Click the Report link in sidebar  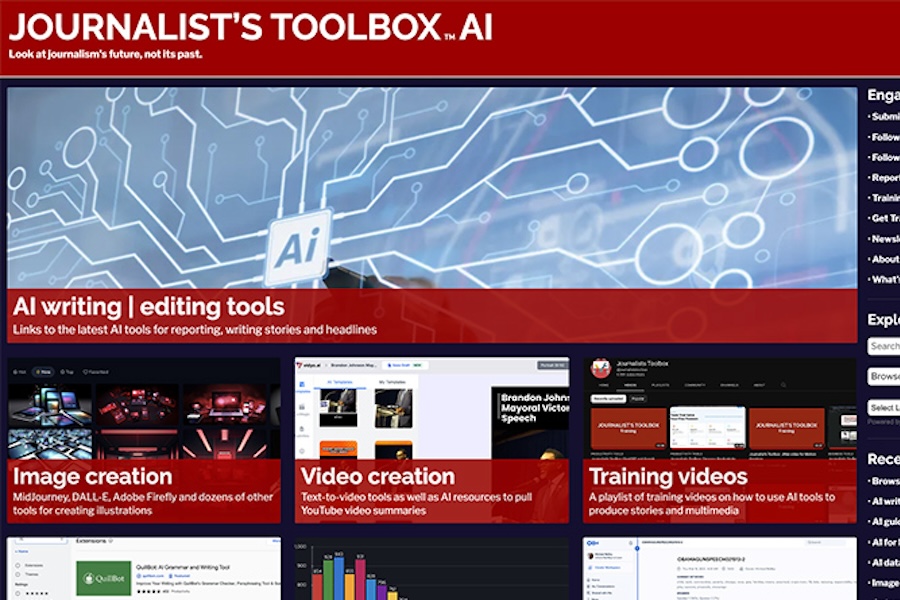(885, 178)
